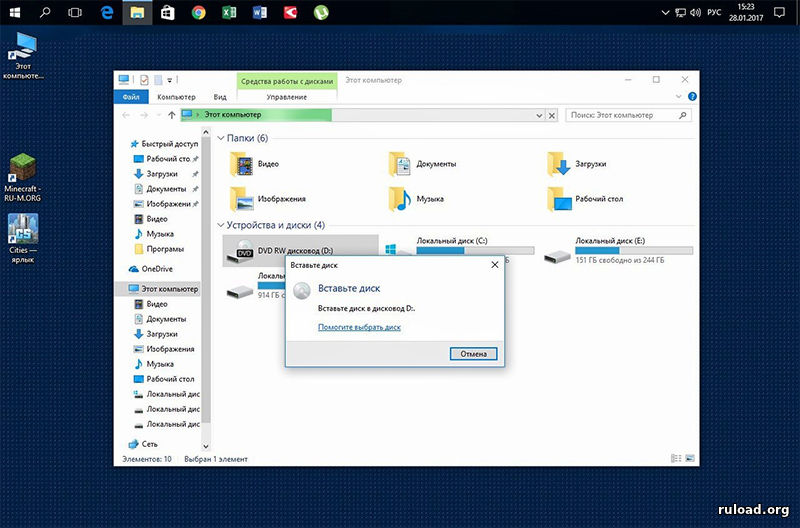The image size is (800, 528).
Task: Click the address bar Этот компьютер path
Action: click(233, 115)
